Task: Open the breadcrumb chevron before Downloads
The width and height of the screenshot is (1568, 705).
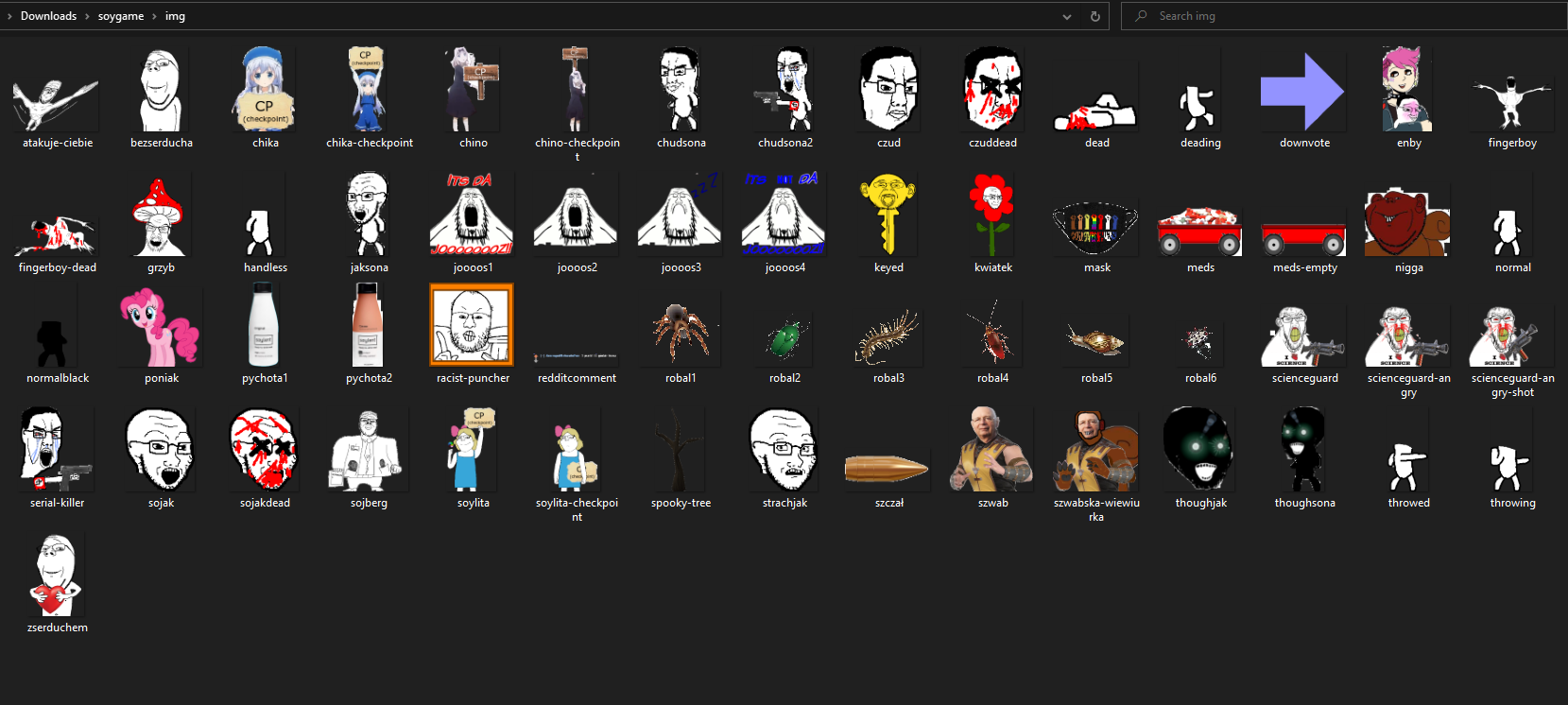Action: tap(9, 16)
